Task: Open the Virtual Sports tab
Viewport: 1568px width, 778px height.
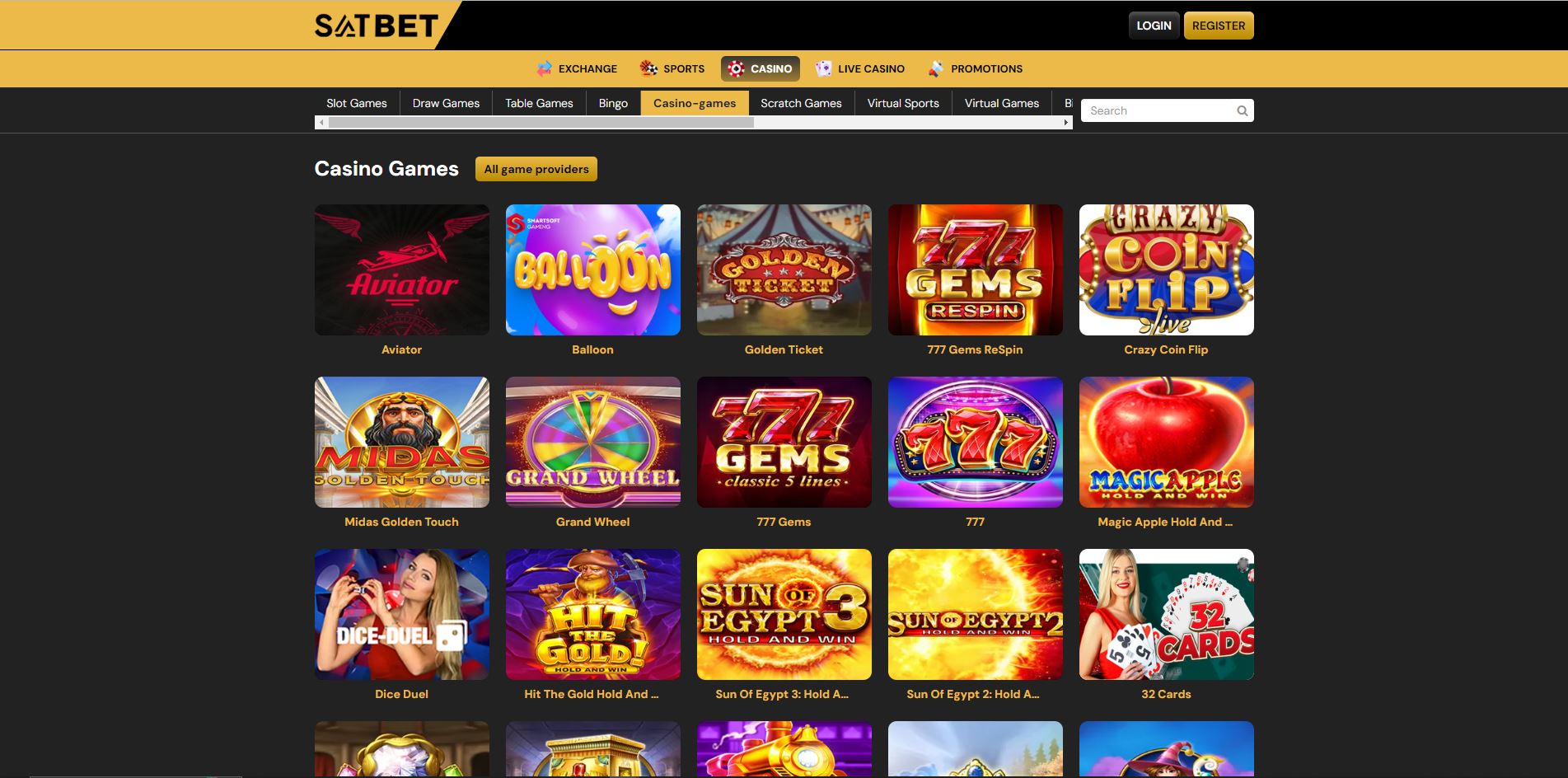Action: point(903,103)
